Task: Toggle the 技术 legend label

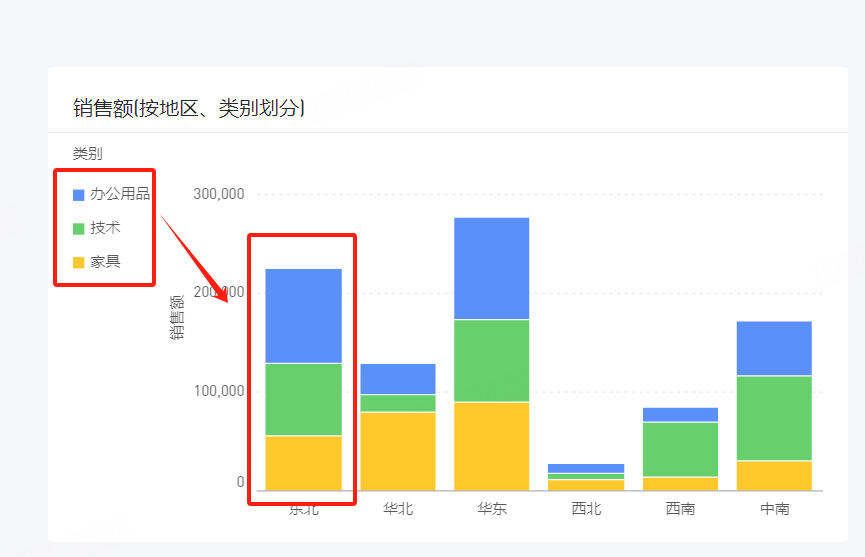Action: 105,228
